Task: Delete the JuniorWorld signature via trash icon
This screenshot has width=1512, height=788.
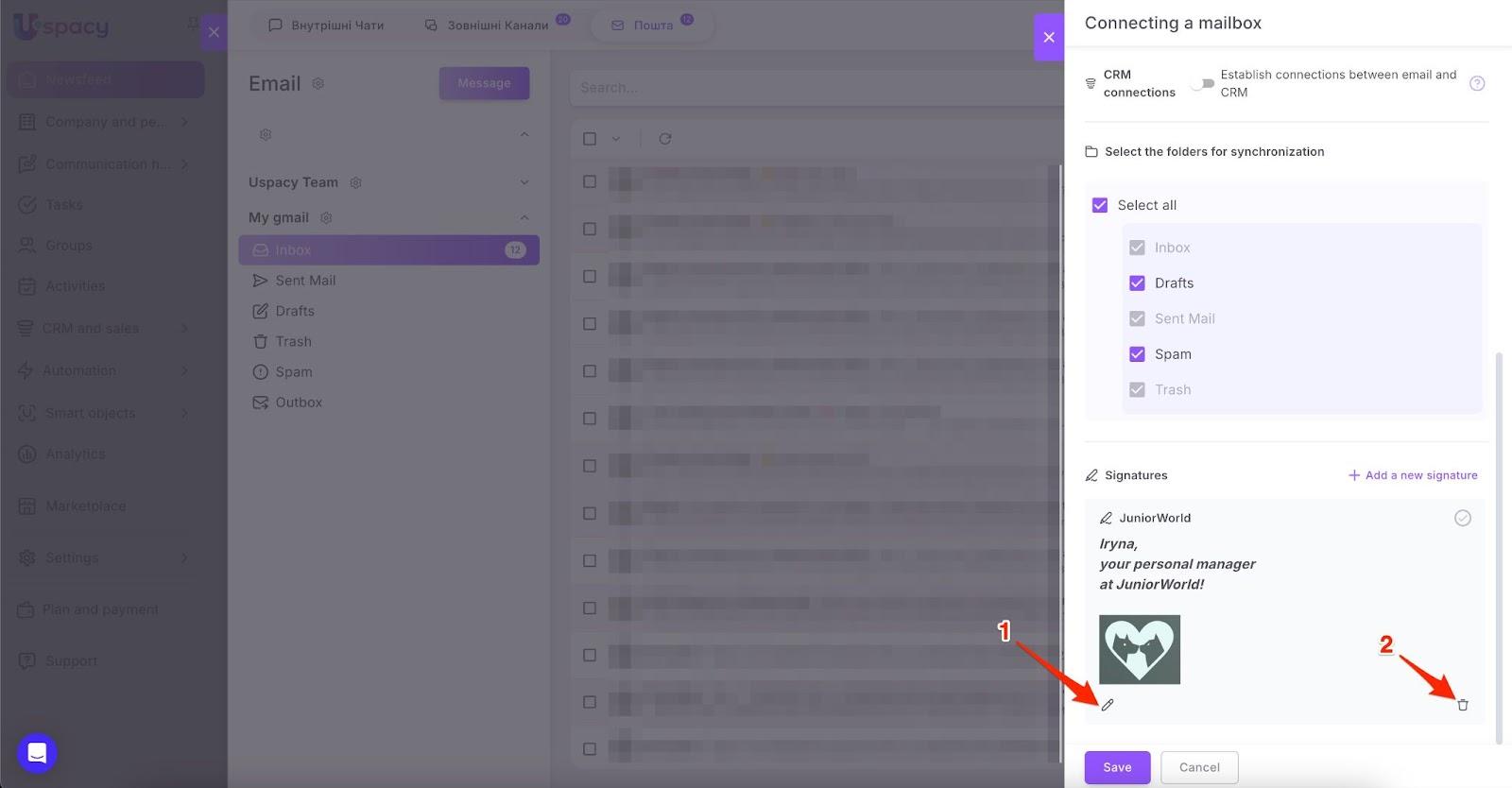Action: click(1462, 705)
